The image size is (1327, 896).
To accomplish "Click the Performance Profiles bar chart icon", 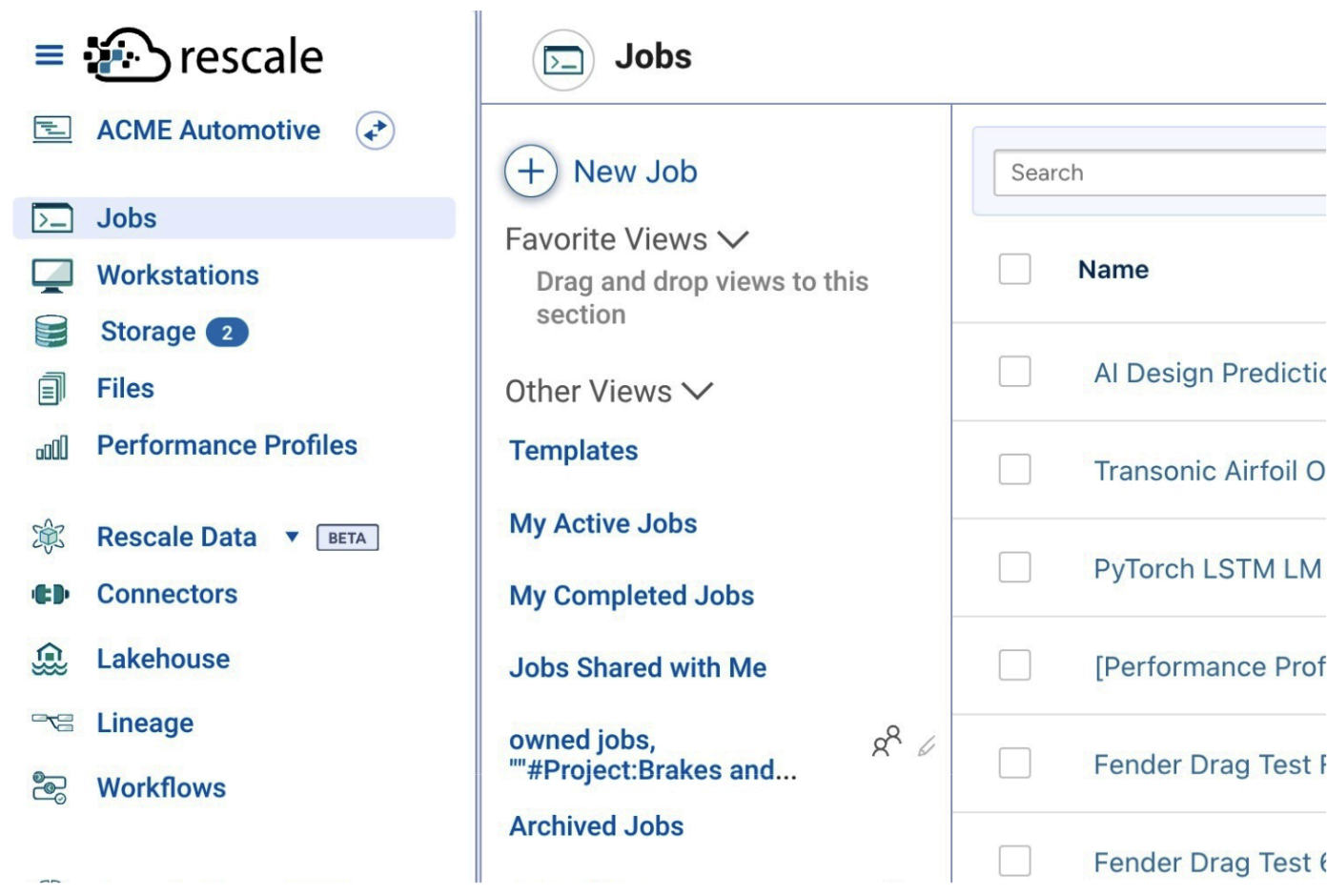I will click(51, 446).
